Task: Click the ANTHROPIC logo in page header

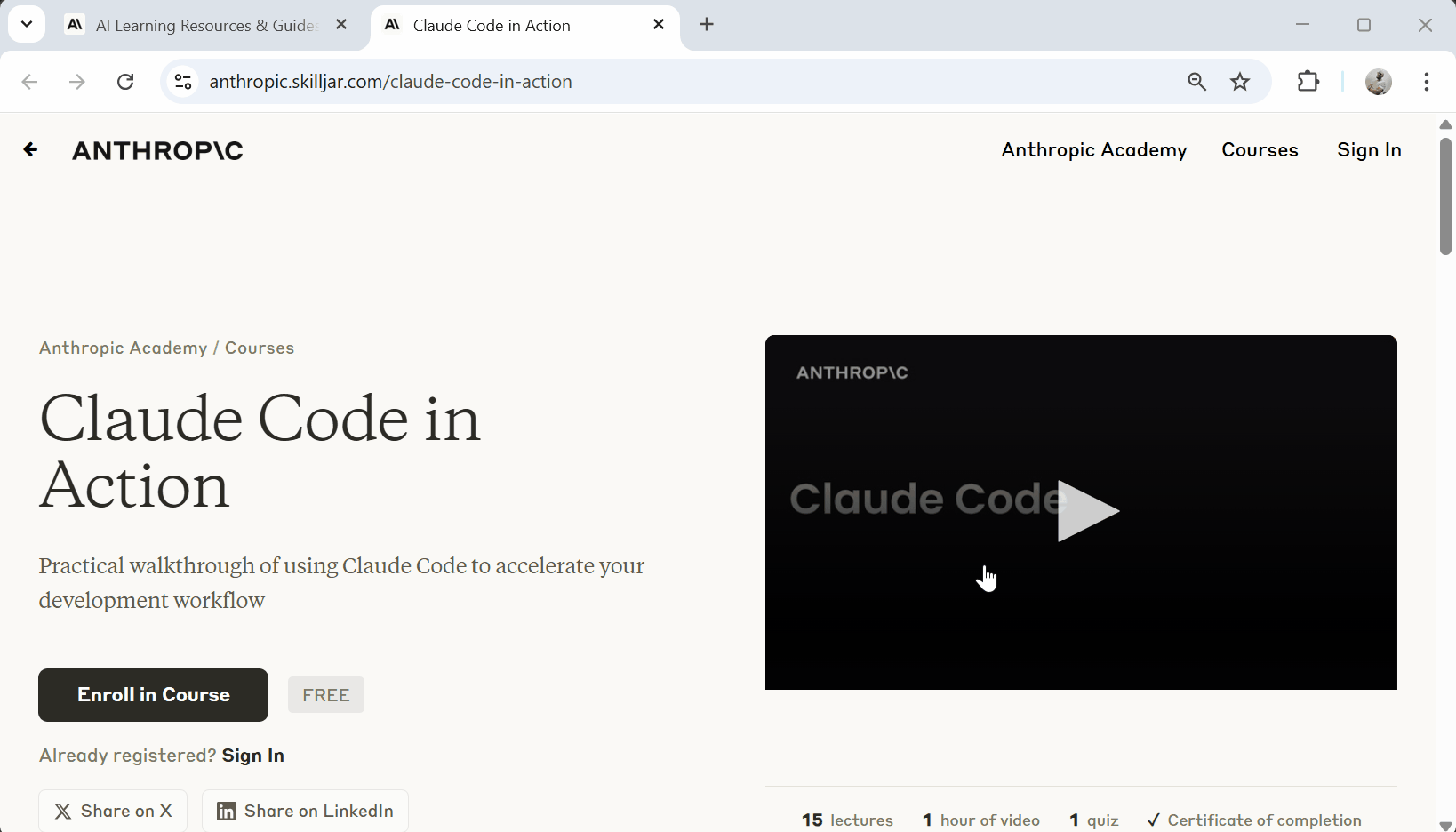Action: (157, 150)
